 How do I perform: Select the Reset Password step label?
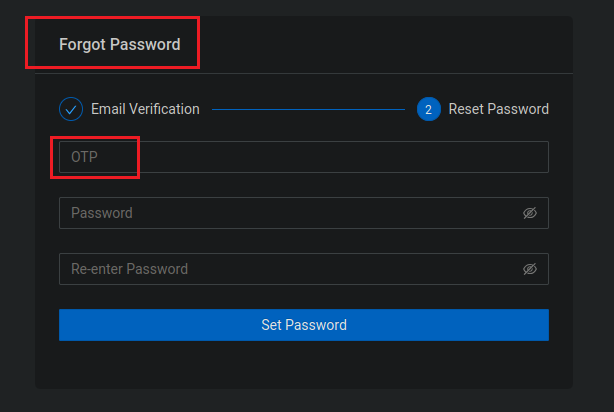[498, 109]
